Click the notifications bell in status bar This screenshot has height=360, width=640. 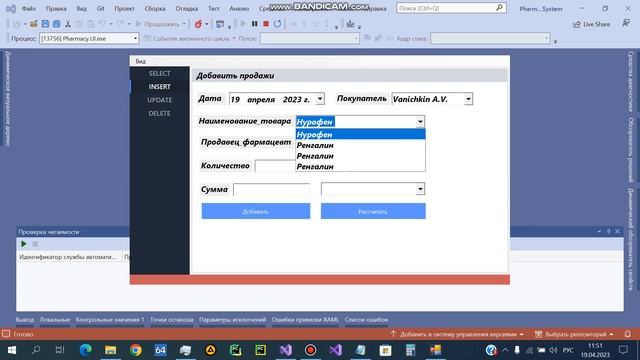tap(627, 334)
